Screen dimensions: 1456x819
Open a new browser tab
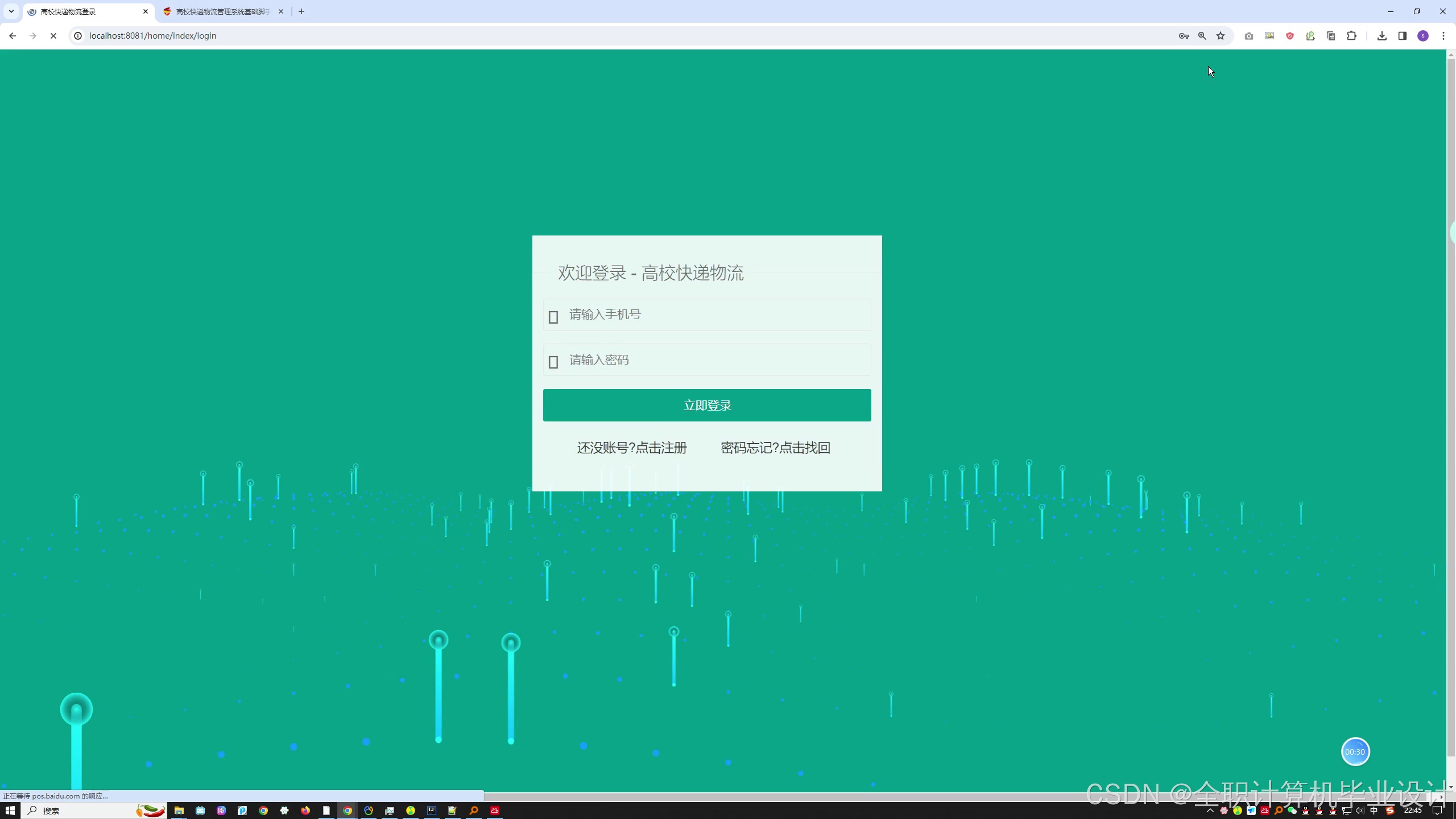[301, 11]
